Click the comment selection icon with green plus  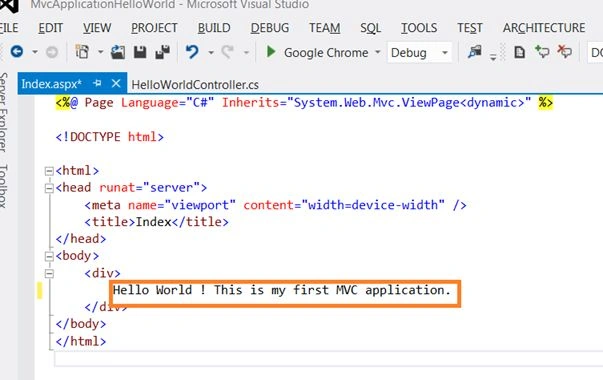point(542,52)
